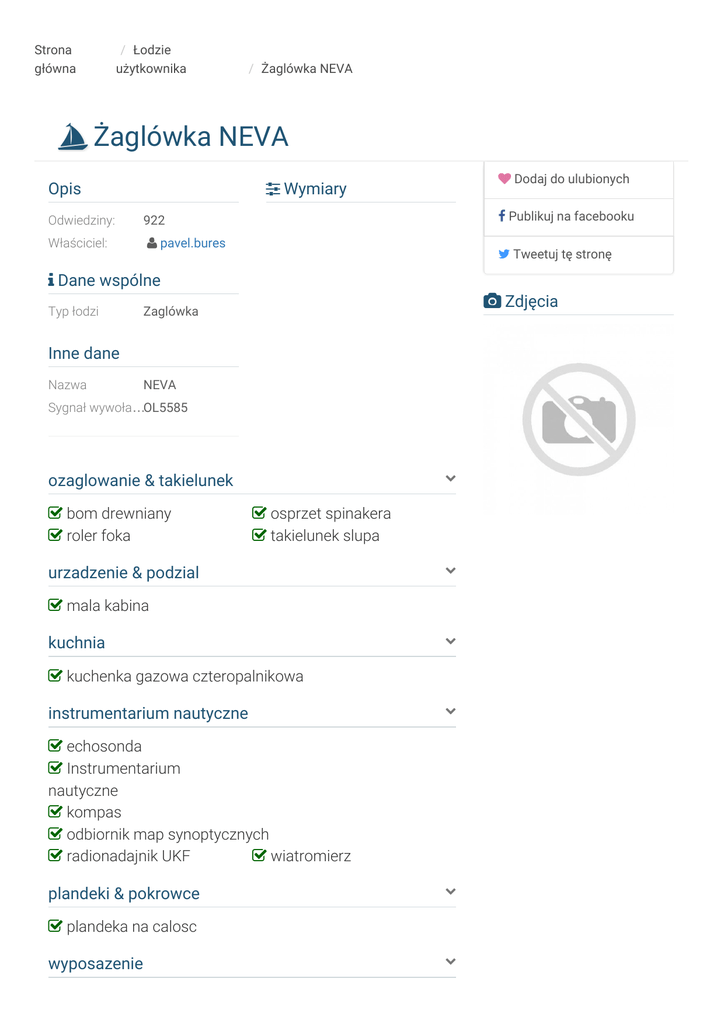Click the sliders icon beside Wymiary
The image size is (724, 1024).
click(x=273, y=189)
